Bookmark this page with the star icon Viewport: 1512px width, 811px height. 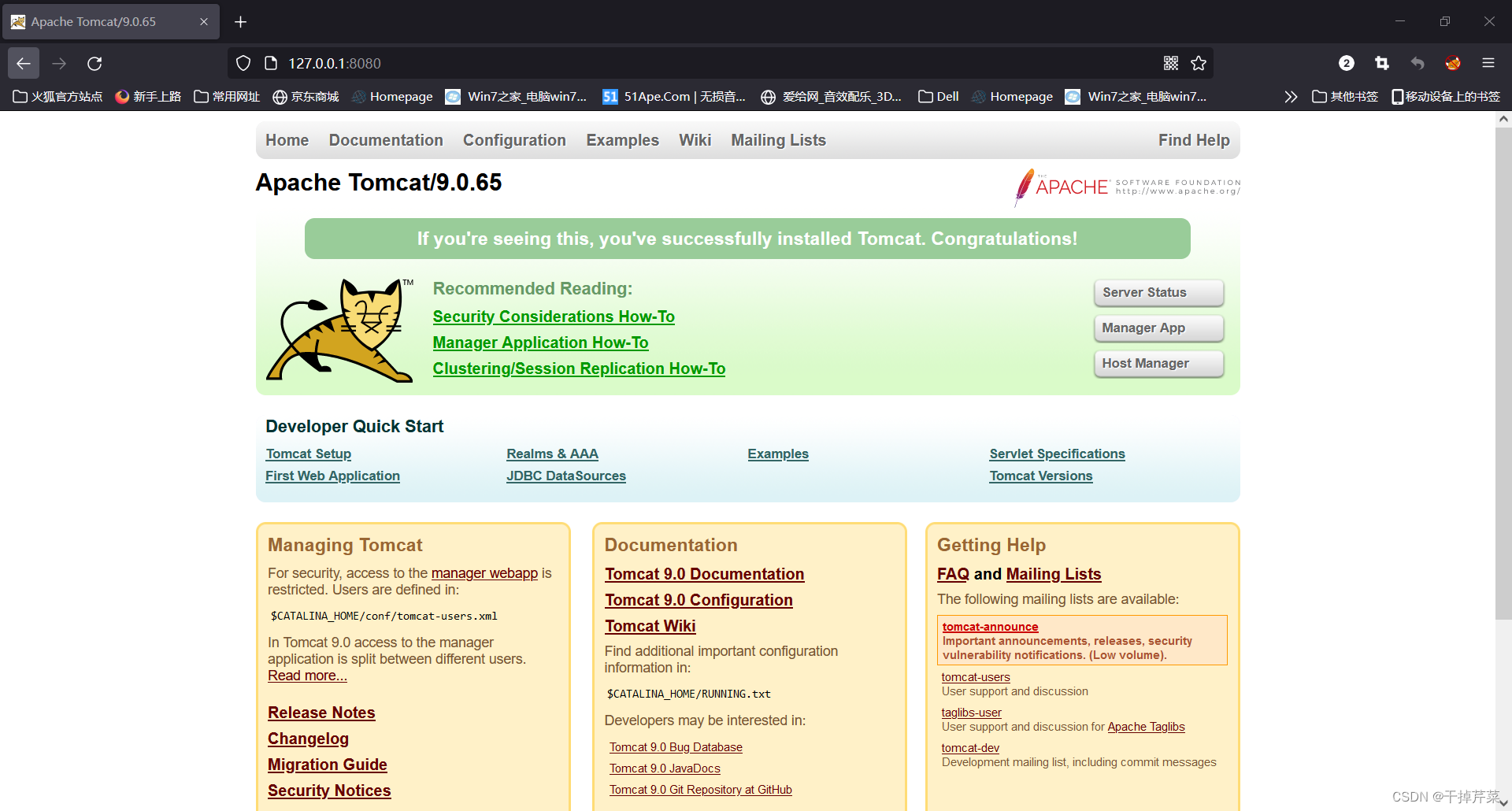1199,63
